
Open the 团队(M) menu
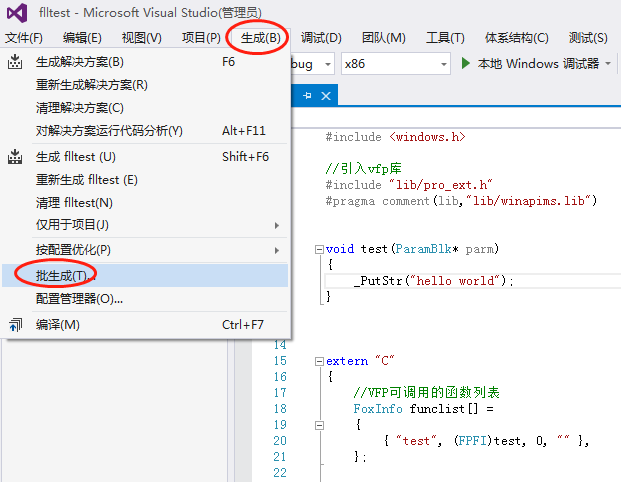click(x=384, y=38)
